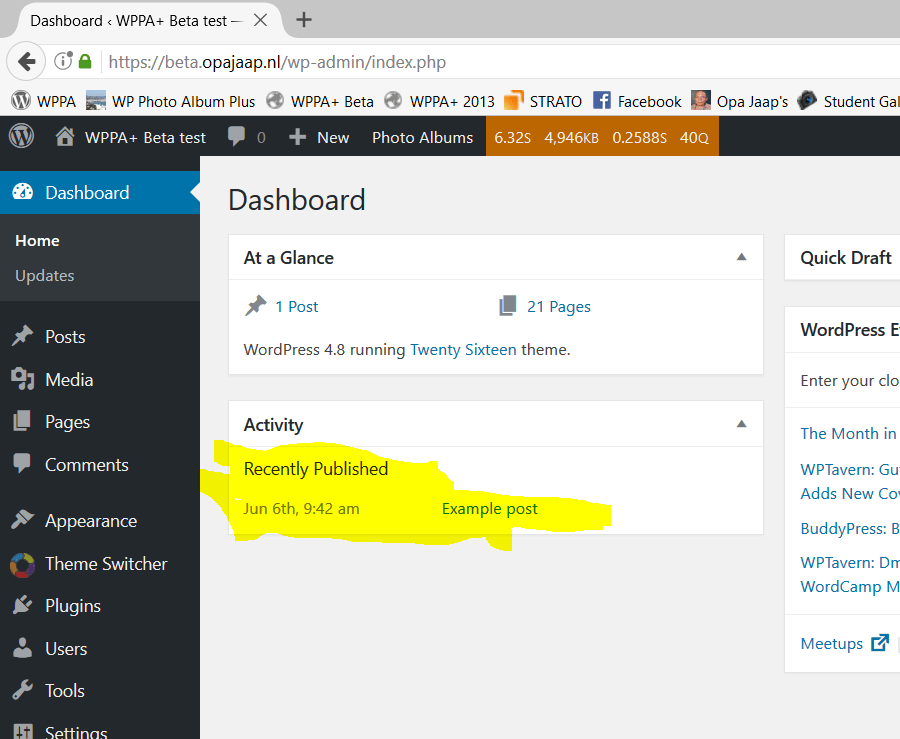Click the address bar URL field
This screenshot has width=900, height=739.
point(499,62)
